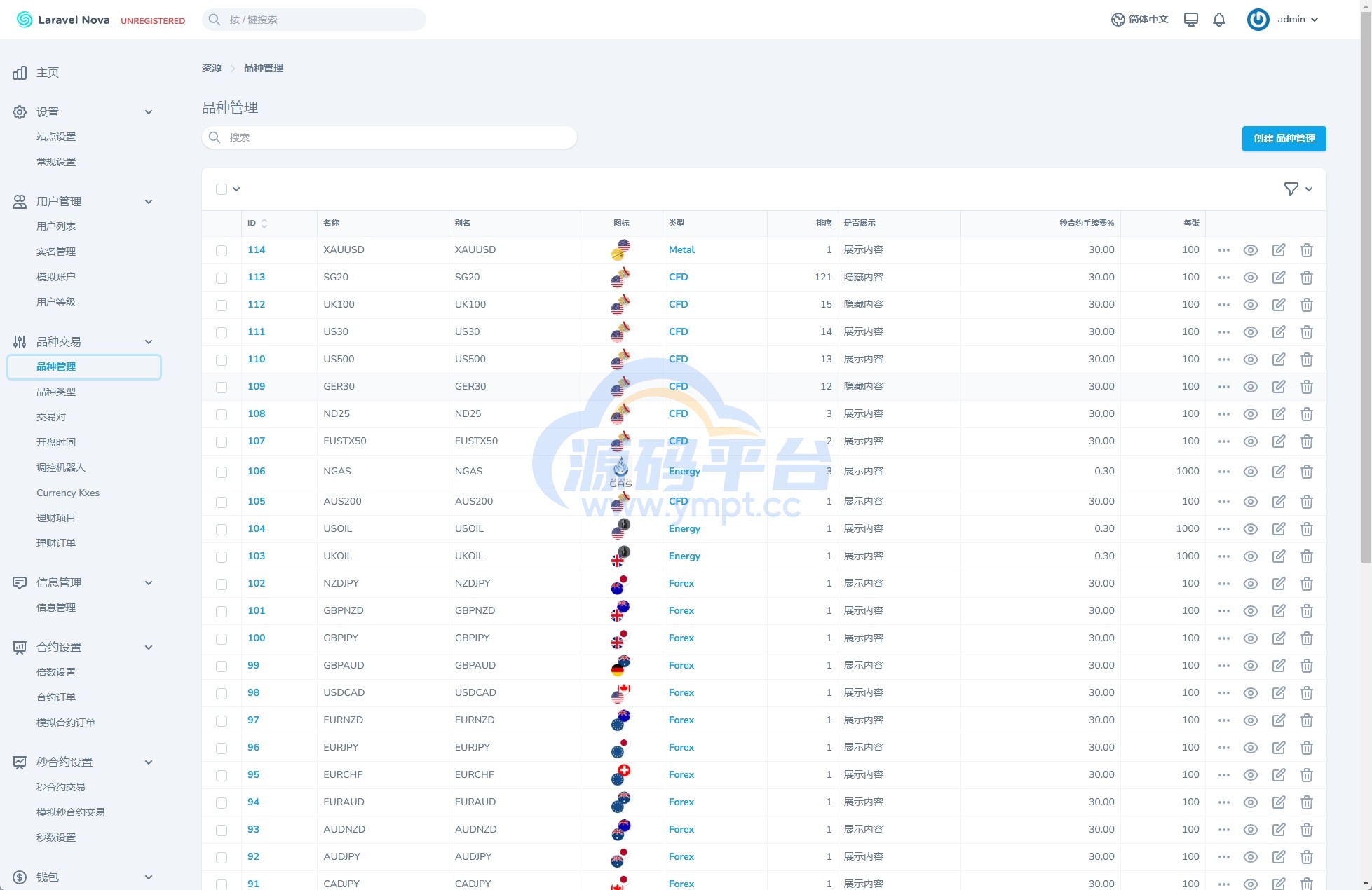Delete the NZDJPY row
The height and width of the screenshot is (890, 1372).
tap(1307, 584)
